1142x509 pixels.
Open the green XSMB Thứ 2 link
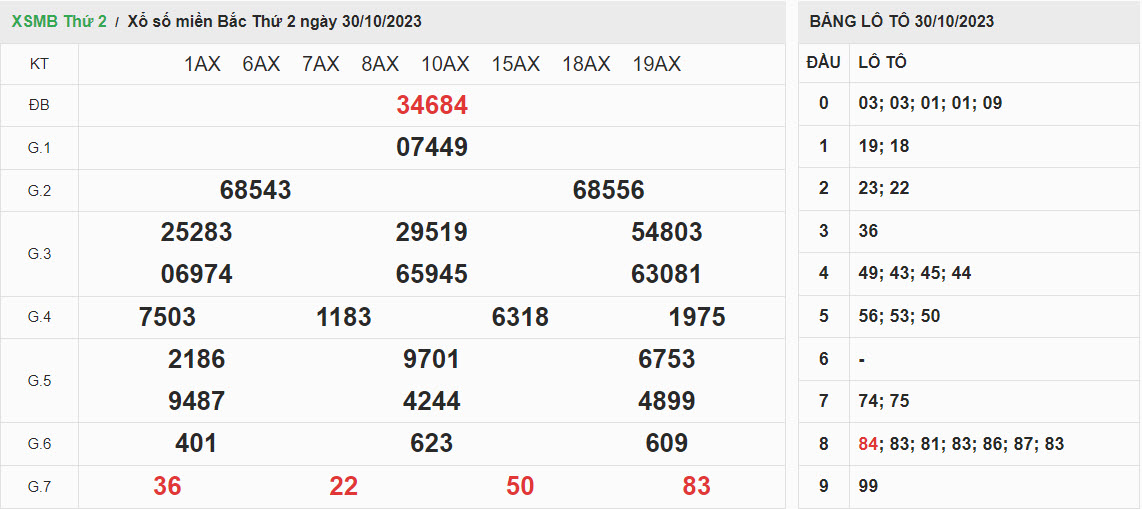point(59,21)
